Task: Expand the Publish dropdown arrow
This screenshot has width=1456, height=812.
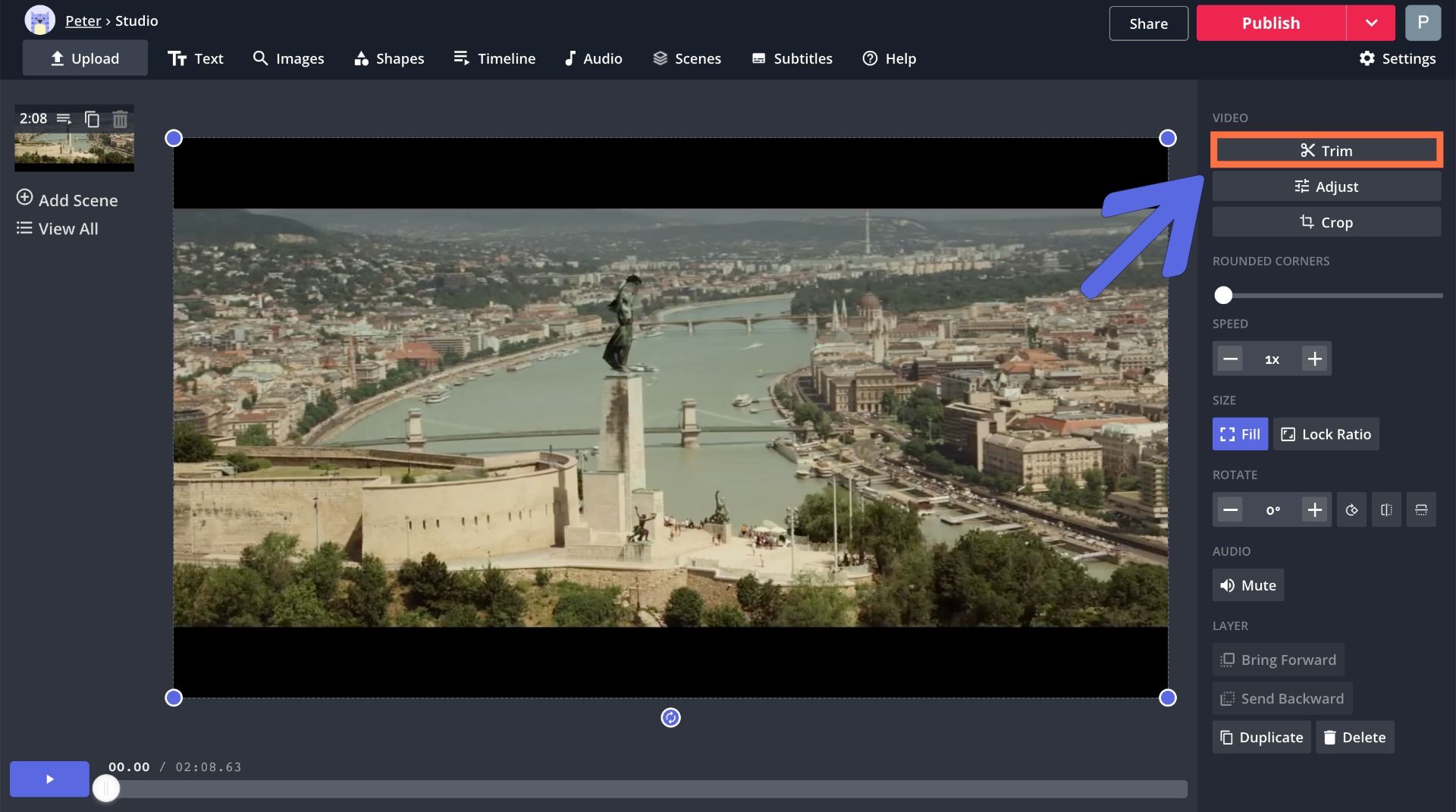Action: tap(1371, 23)
